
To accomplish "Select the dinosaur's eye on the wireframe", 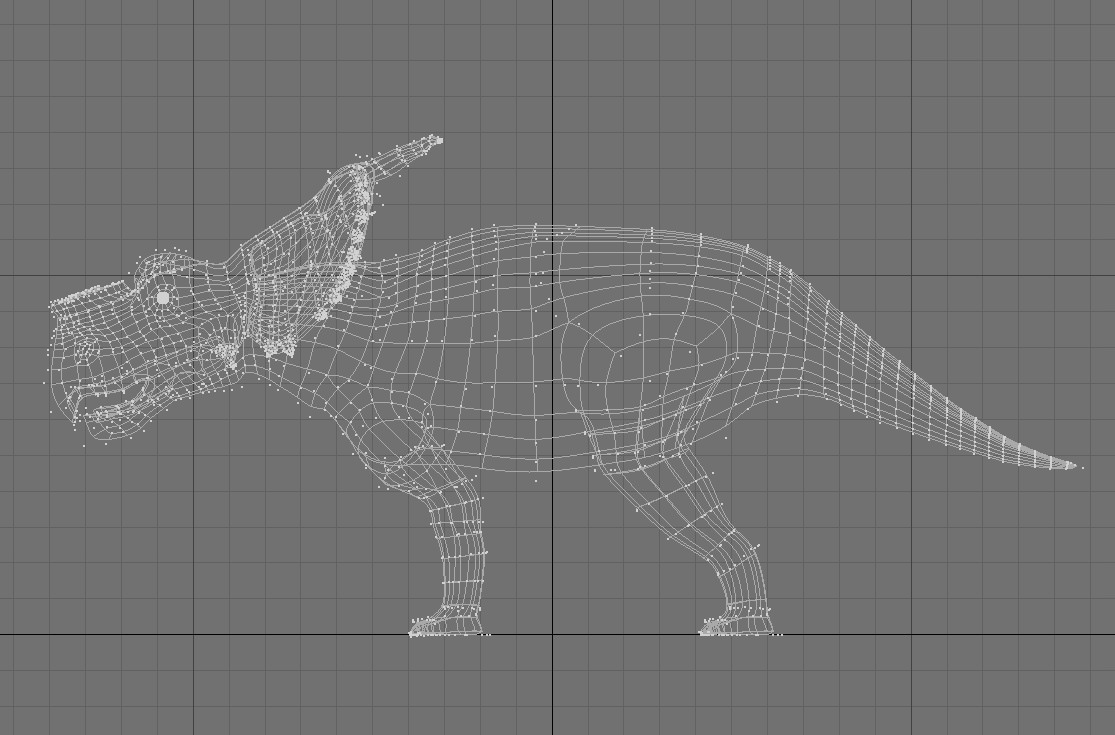I will 163,298.
